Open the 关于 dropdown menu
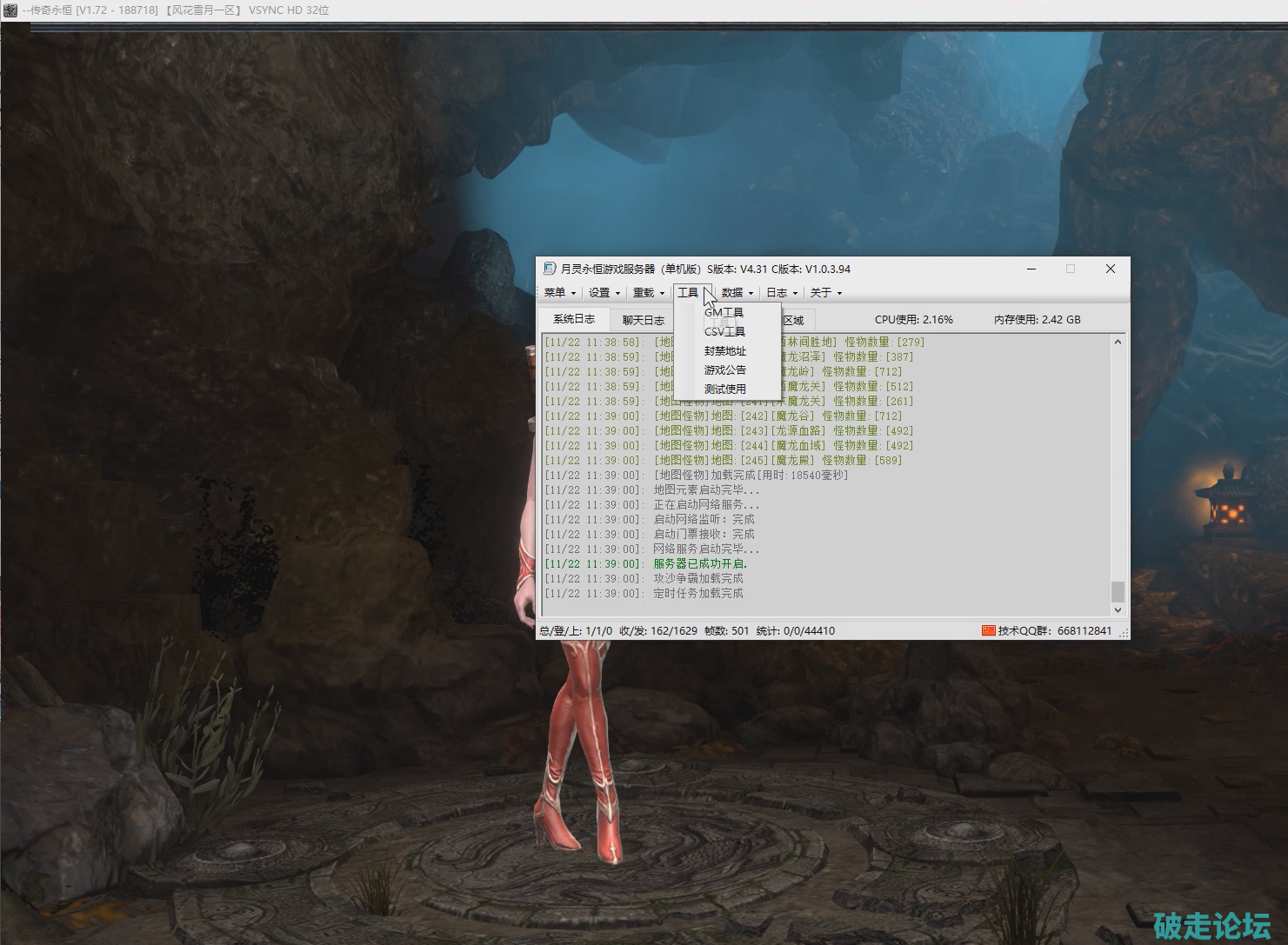Image resolution: width=1288 pixels, height=945 pixels. click(x=825, y=293)
